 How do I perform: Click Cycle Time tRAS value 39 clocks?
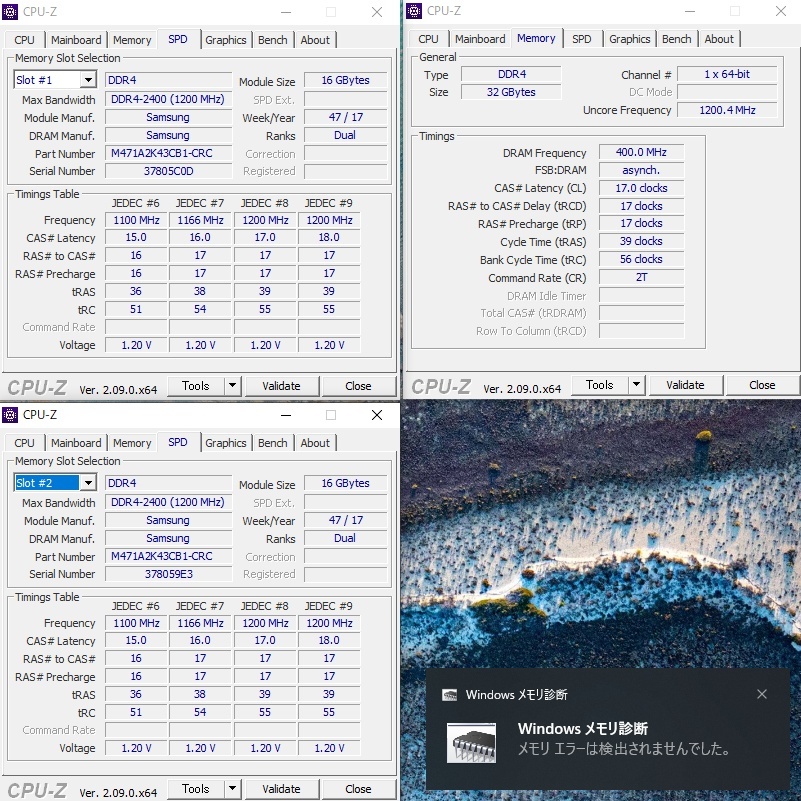[642, 241]
